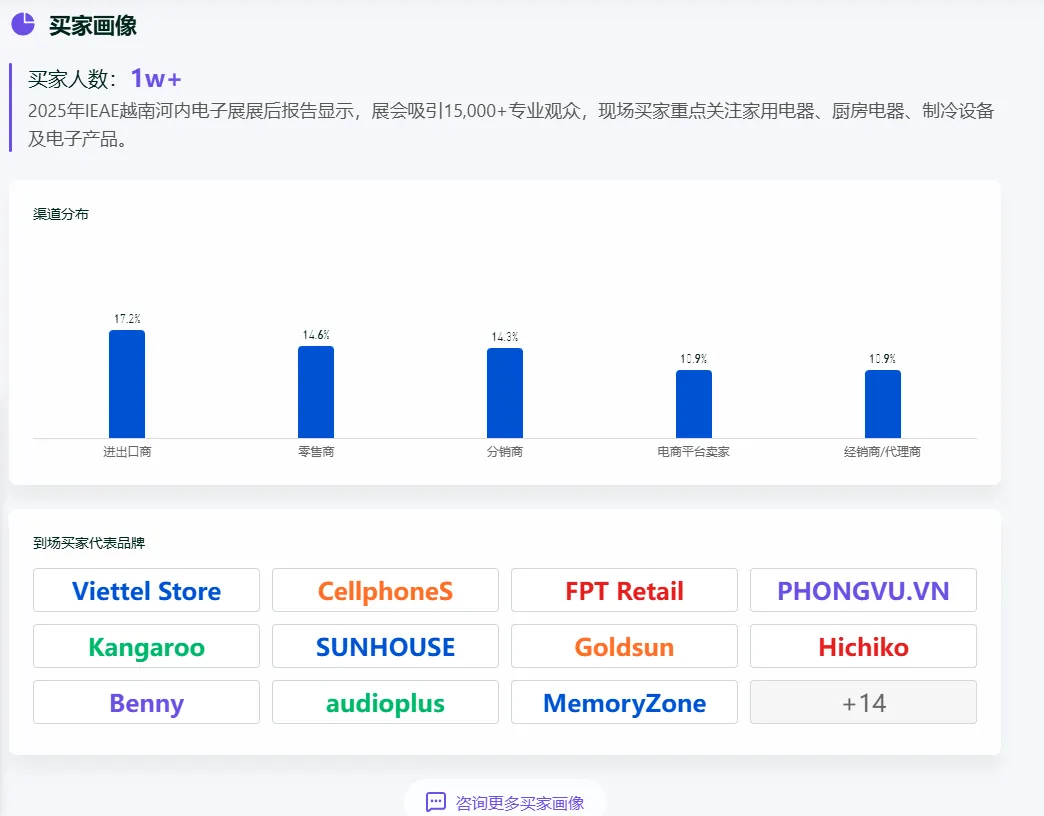Click the 经销商/代理商 bar

(x=883, y=404)
